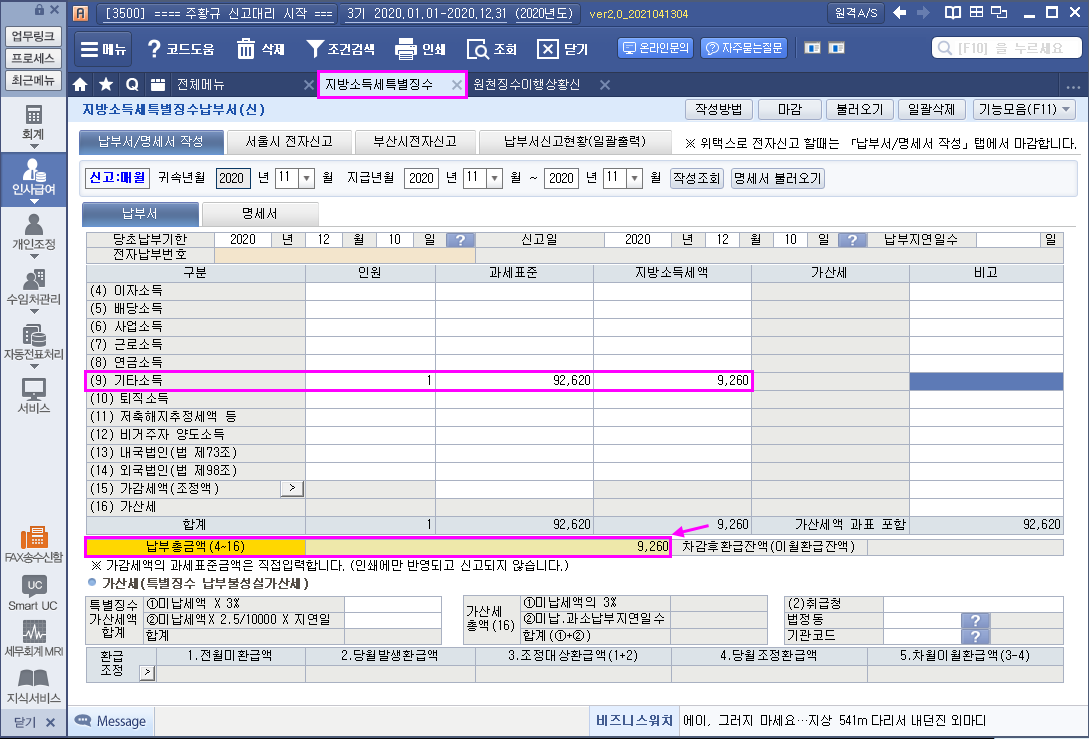The width and height of the screenshot is (1089, 739).
Task: Click the help icon for 기관코드
Action: click(x=975, y=636)
